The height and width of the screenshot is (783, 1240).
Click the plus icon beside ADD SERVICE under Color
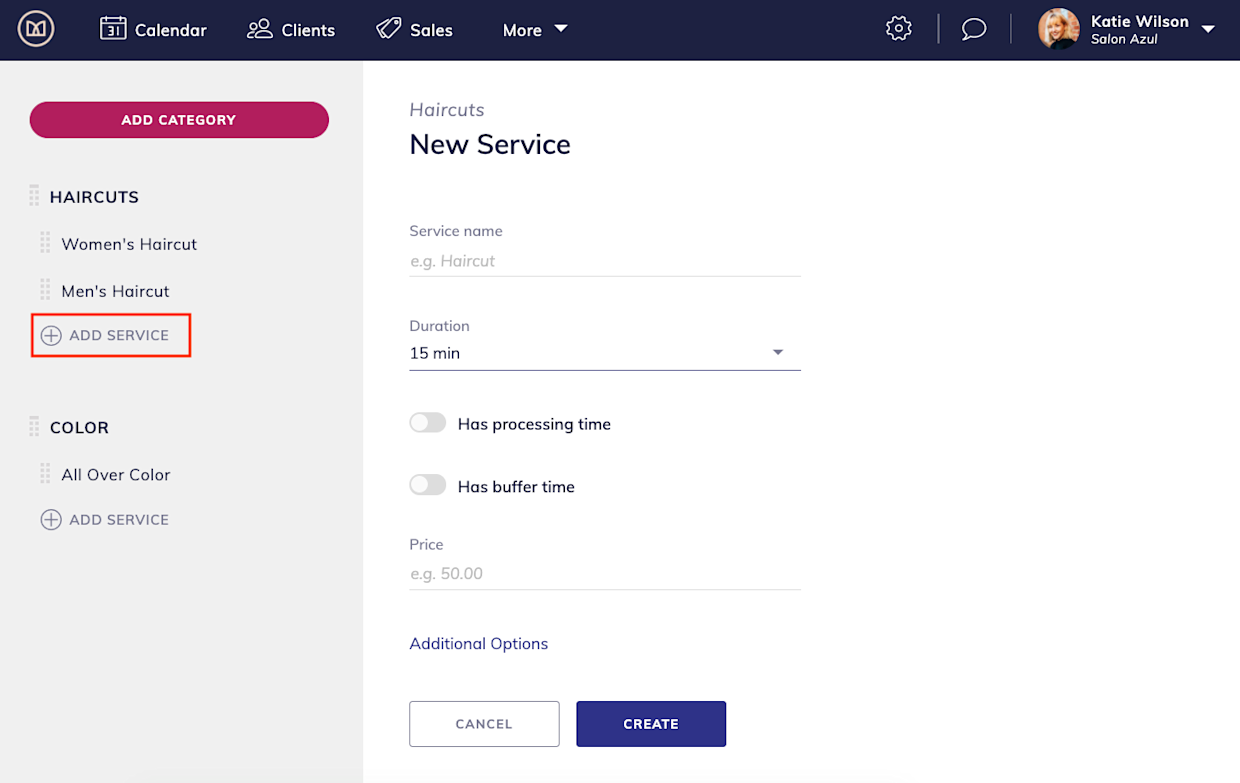[x=50, y=519]
